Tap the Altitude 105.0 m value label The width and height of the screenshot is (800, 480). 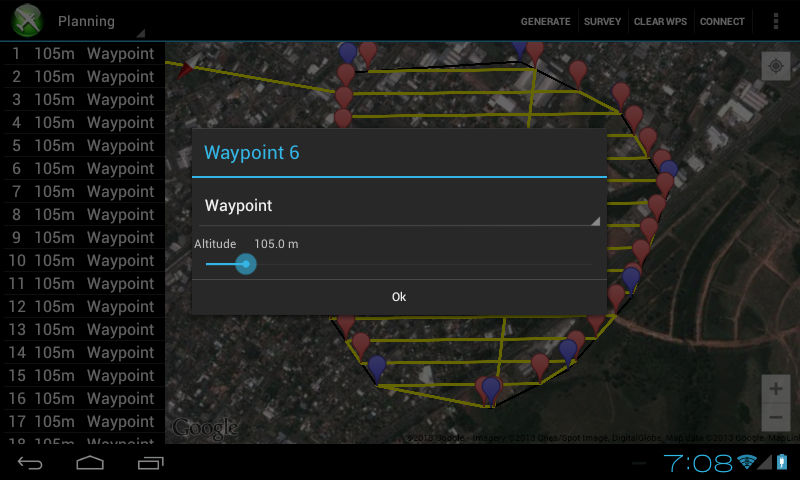(276, 244)
